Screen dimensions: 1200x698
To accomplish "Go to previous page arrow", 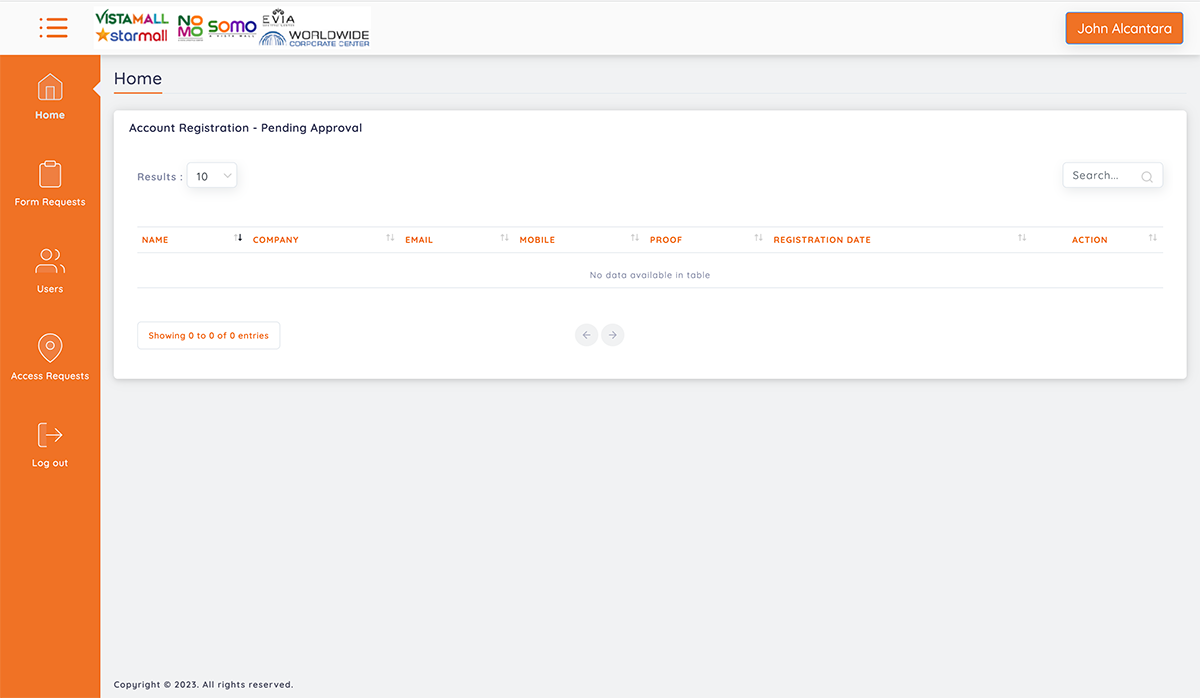I will point(586,335).
